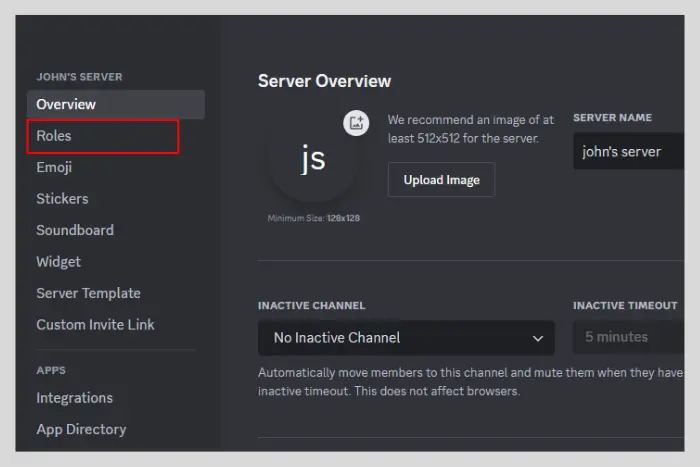Image resolution: width=700 pixels, height=467 pixels.
Task: Click the SERVER NAME label
Action: 612,118
